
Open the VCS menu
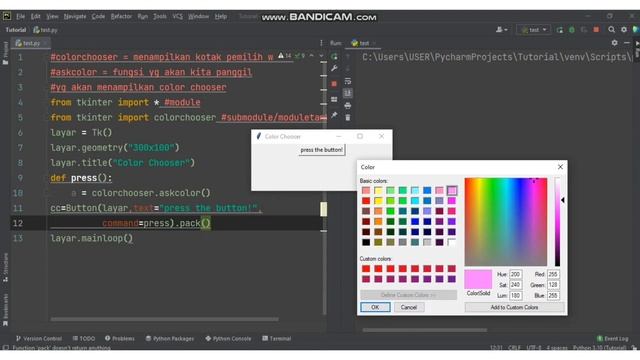[x=178, y=16]
